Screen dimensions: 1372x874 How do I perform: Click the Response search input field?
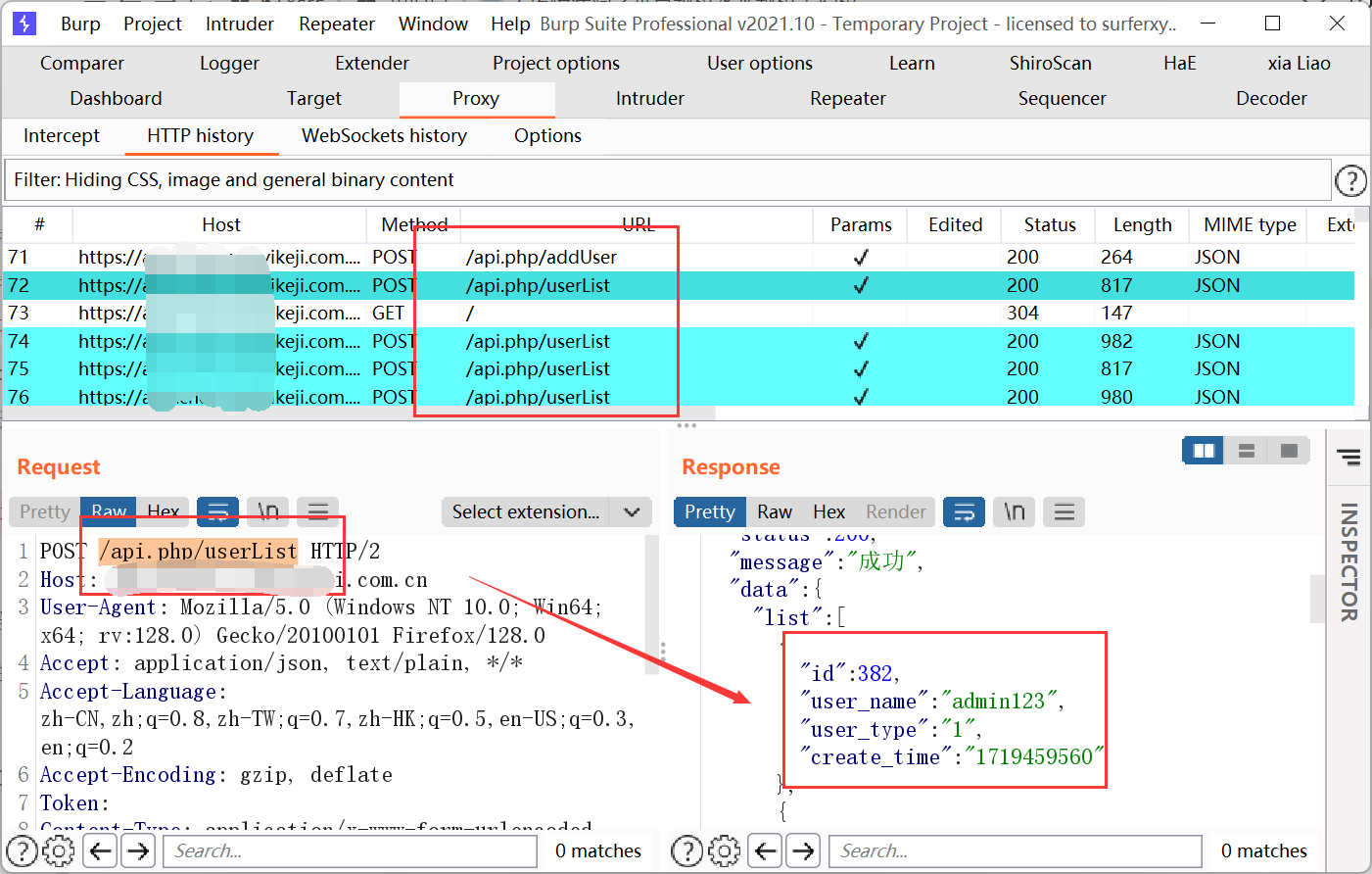[x=1015, y=850]
